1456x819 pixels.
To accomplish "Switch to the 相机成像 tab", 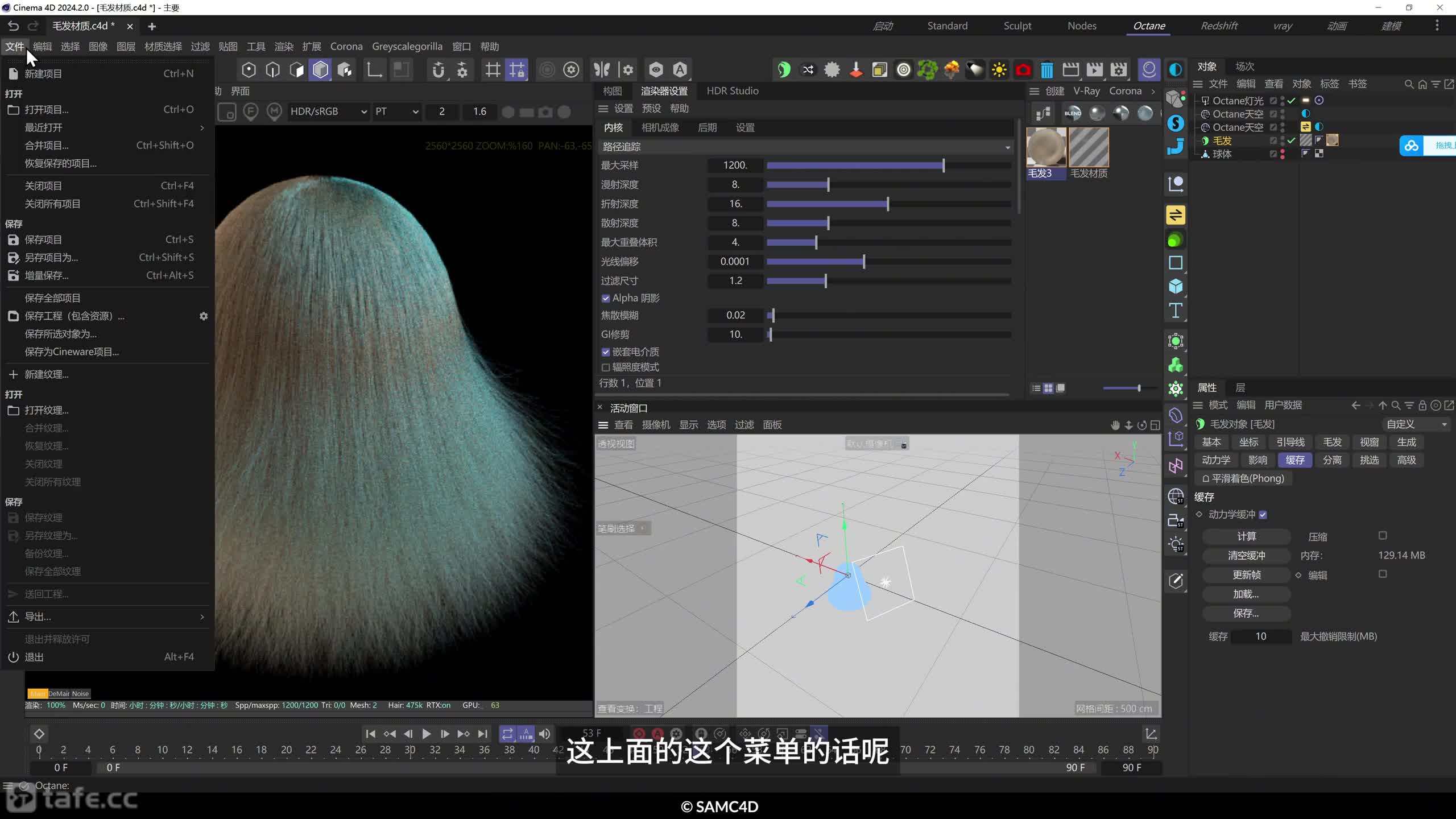I will (660, 128).
